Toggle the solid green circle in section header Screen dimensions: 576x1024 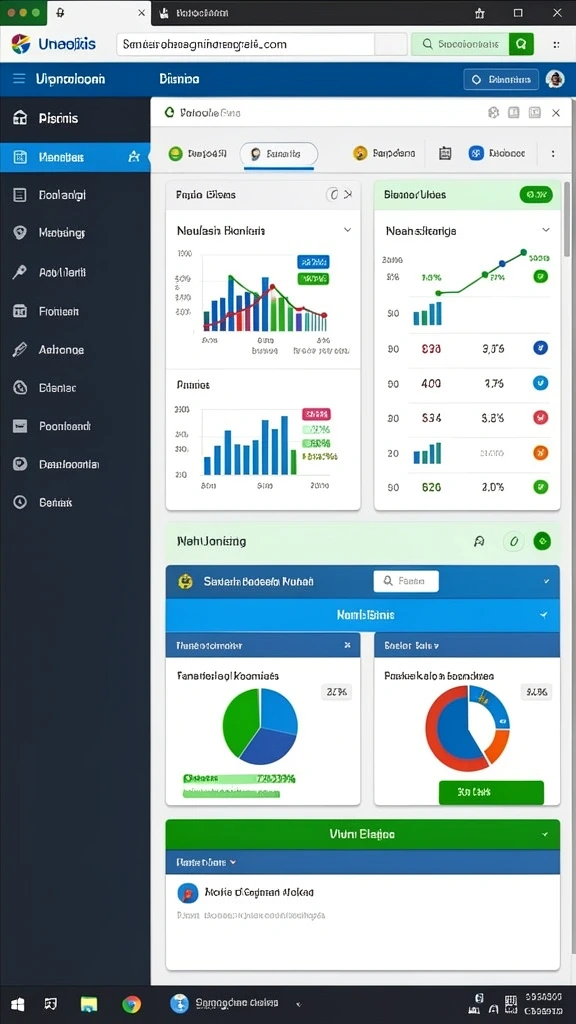tap(542, 541)
